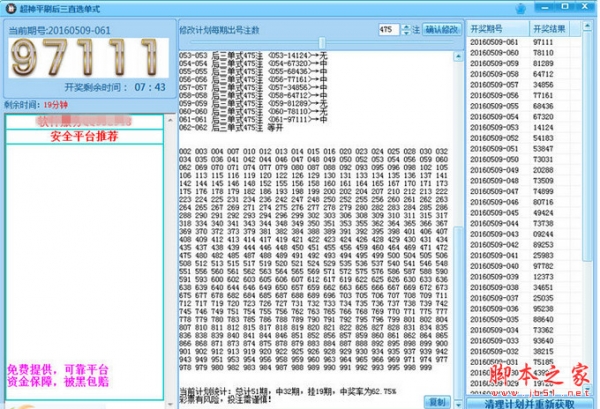The height and width of the screenshot is (409, 600).
Task: Increase bet count with stepper up arrow
Action: [406, 27]
